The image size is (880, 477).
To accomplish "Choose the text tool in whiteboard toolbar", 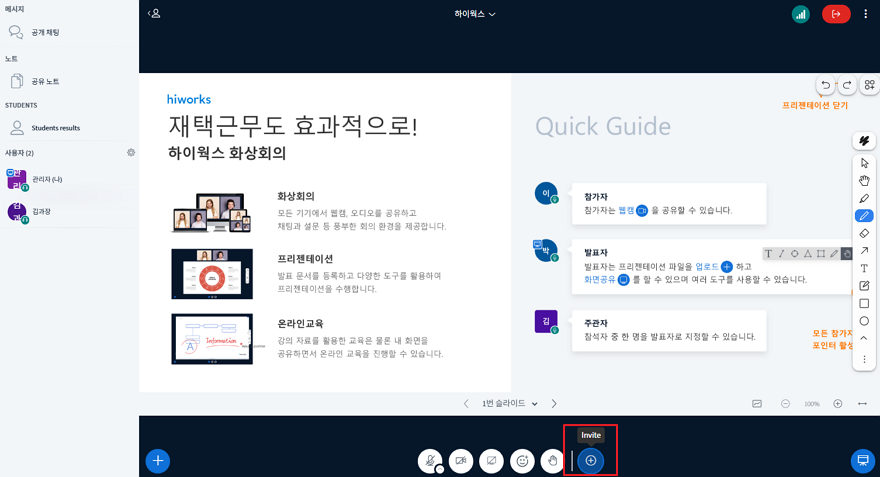I will (864, 268).
